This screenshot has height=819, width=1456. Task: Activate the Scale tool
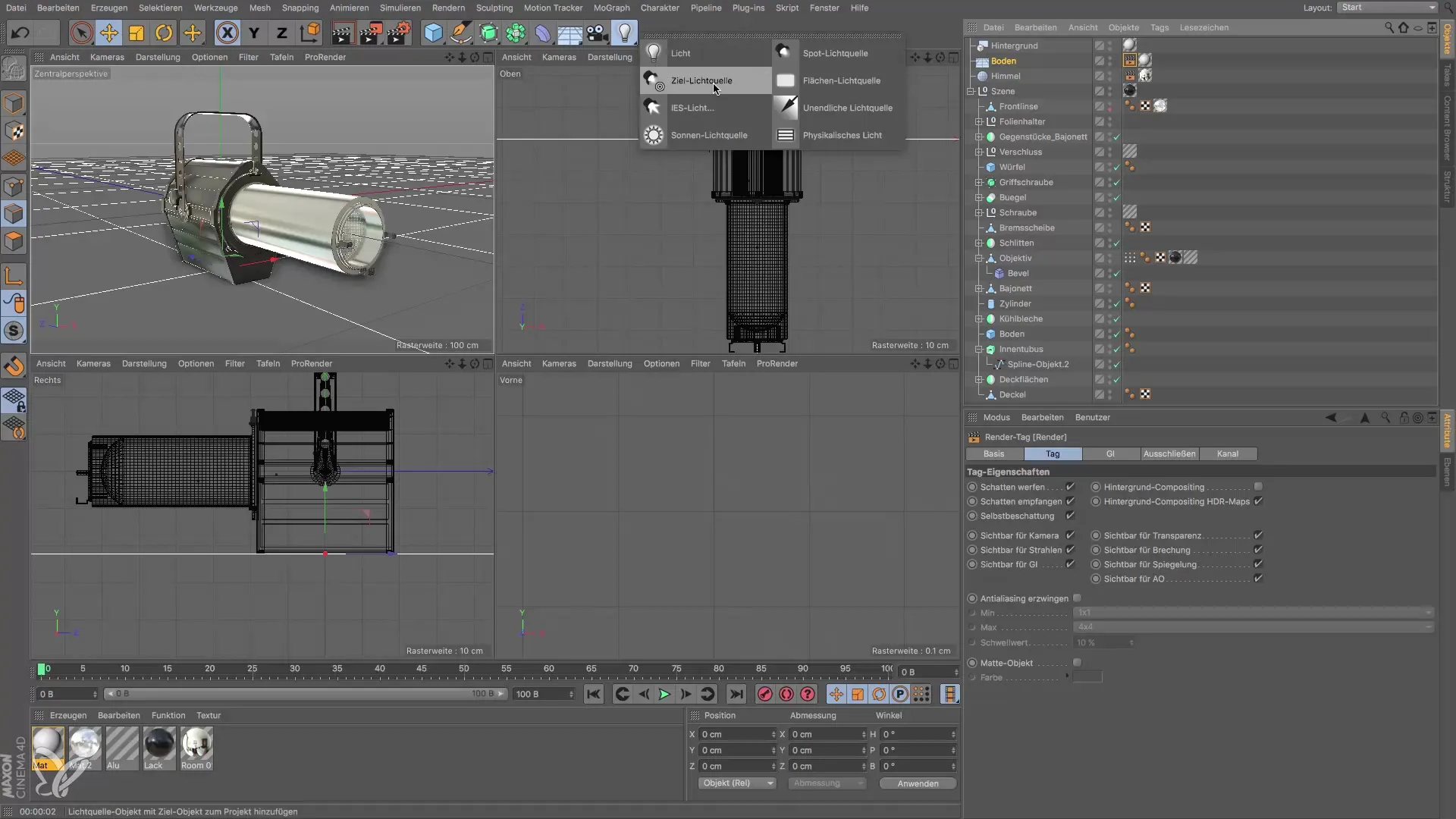coord(136,33)
